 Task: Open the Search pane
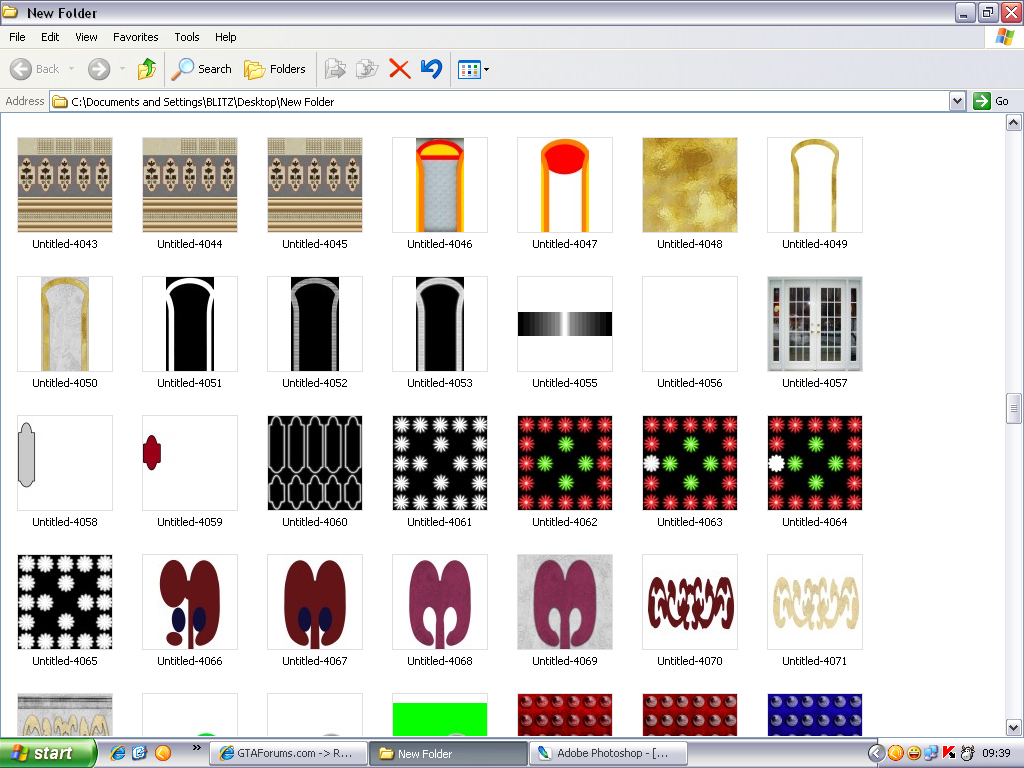point(201,69)
